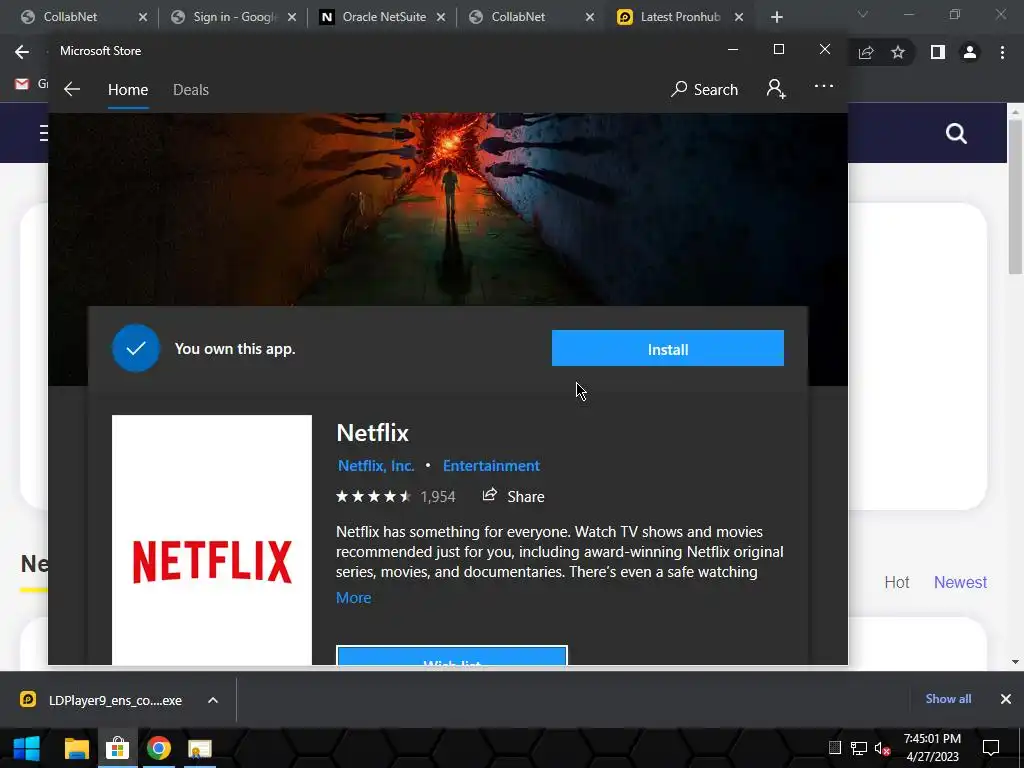
Task: Open a new Chrome tab
Action: coord(776,17)
